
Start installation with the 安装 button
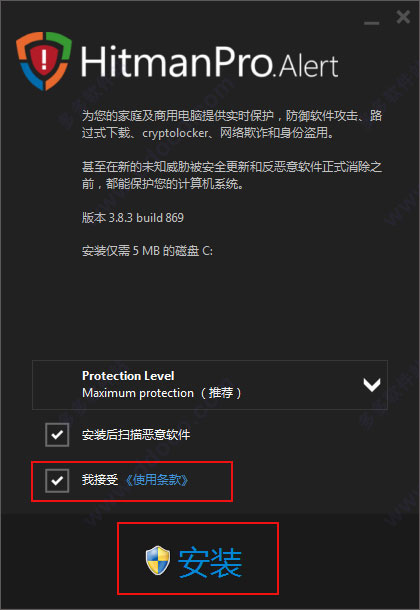pyautogui.click(x=198, y=559)
